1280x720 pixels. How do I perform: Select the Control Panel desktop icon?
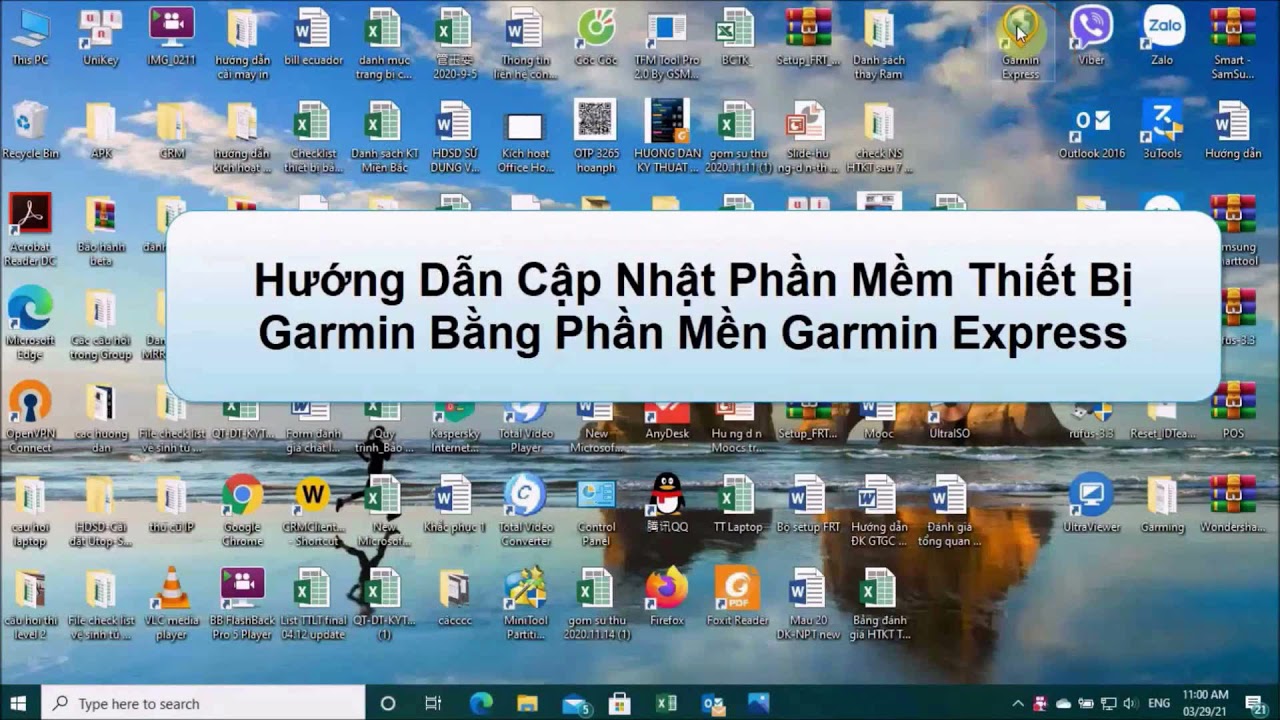pos(596,510)
